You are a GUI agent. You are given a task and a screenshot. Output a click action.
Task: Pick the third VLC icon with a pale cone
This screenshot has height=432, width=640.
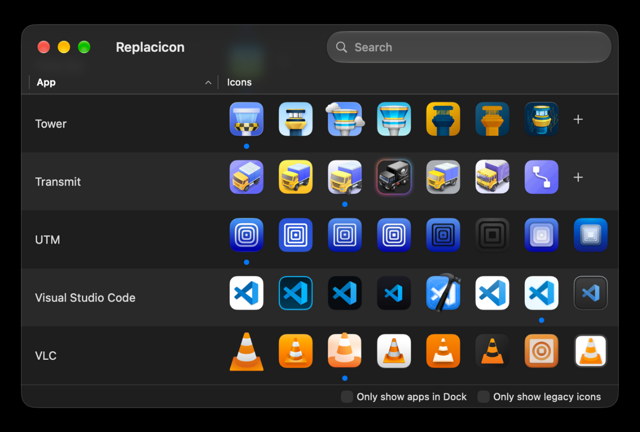pos(345,350)
